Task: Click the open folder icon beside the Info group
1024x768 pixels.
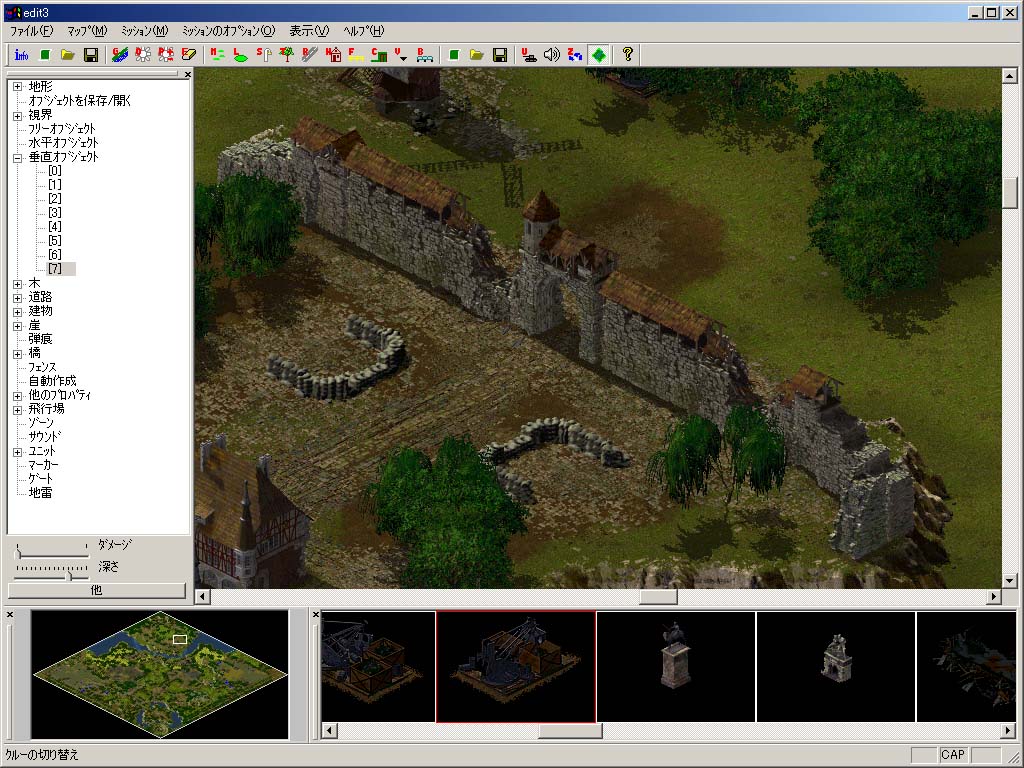Action: (x=68, y=55)
